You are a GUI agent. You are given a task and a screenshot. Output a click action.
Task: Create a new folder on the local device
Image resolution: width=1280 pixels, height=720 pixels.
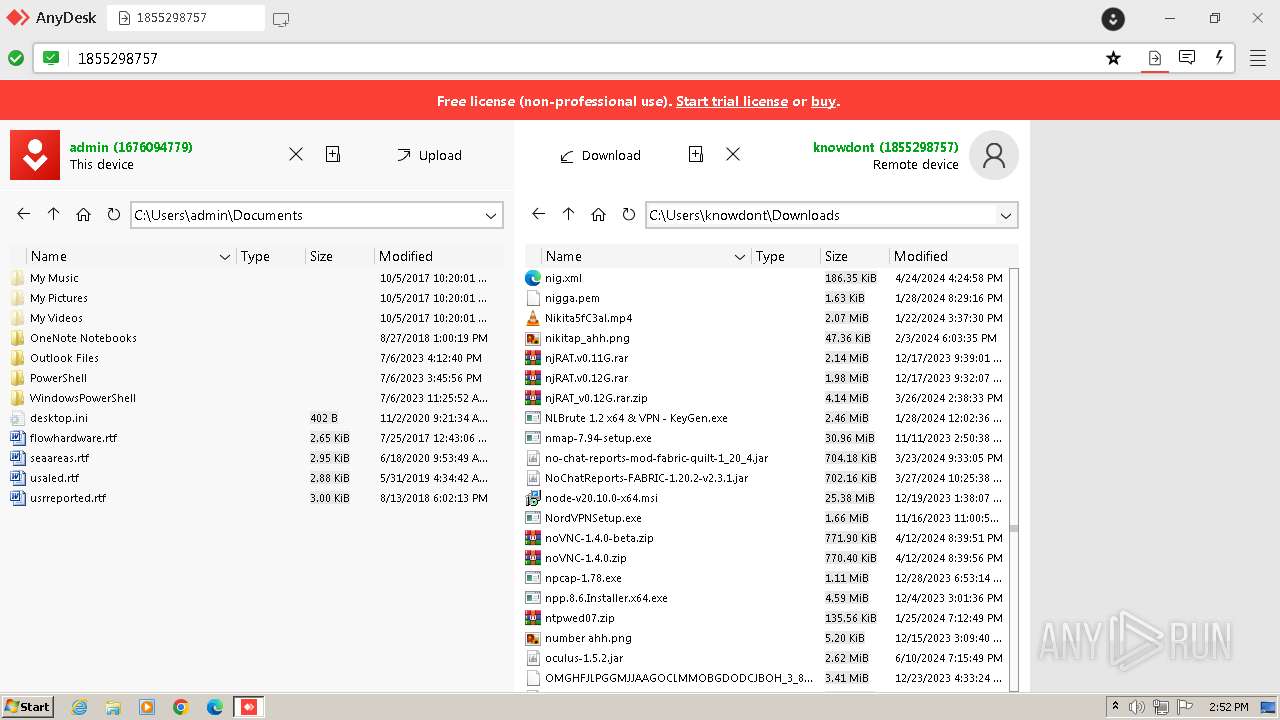pyautogui.click(x=333, y=154)
